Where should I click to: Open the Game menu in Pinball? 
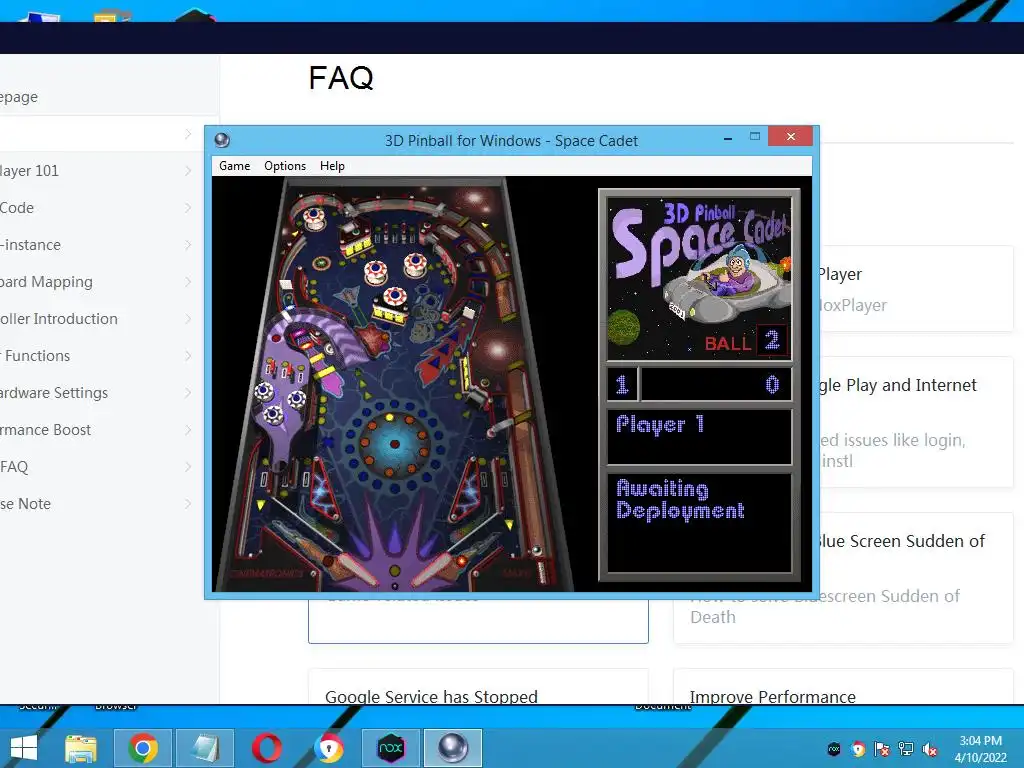pos(234,166)
